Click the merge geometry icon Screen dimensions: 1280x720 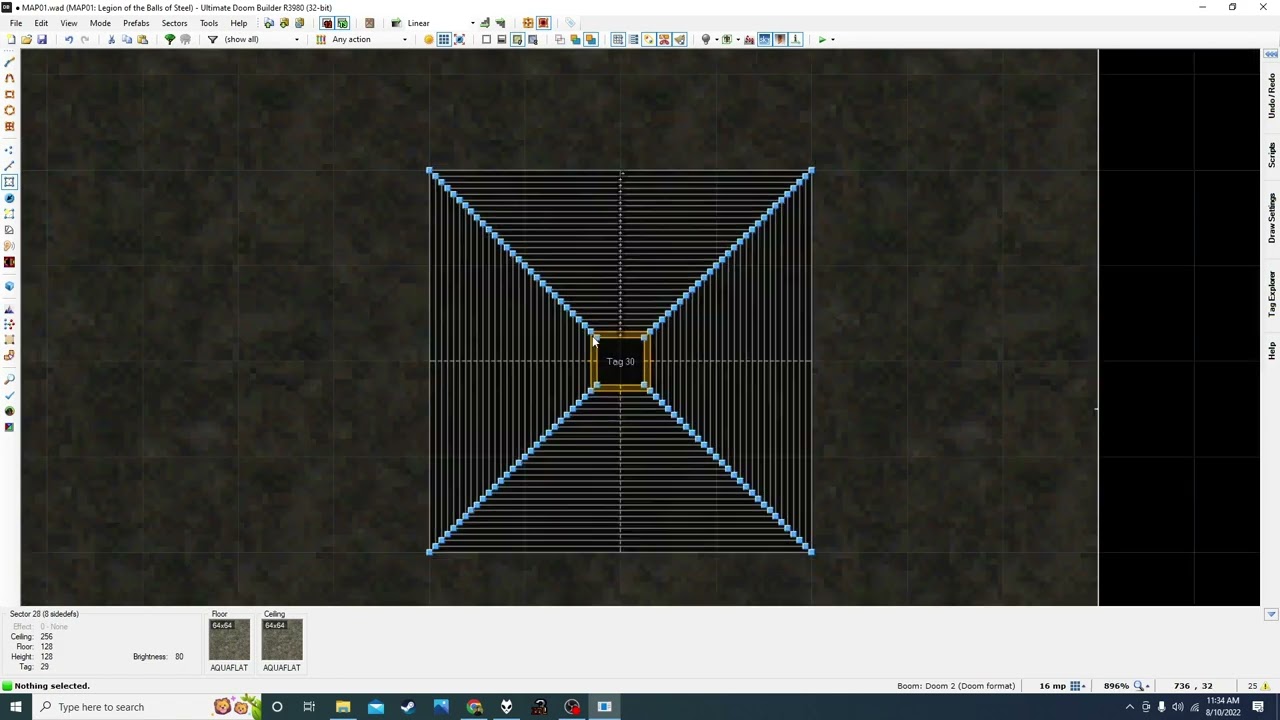[575, 39]
